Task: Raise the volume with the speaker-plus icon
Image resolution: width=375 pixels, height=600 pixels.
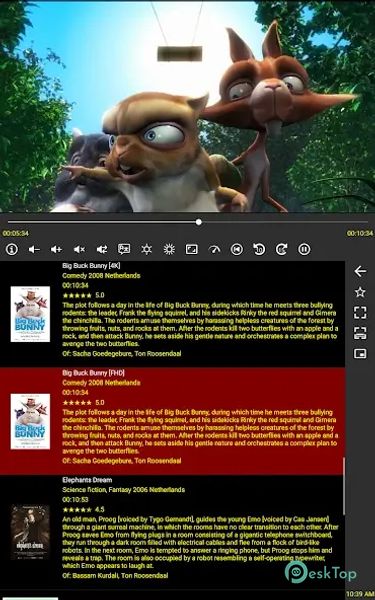Action: pyautogui.click(x=56, y=249)
